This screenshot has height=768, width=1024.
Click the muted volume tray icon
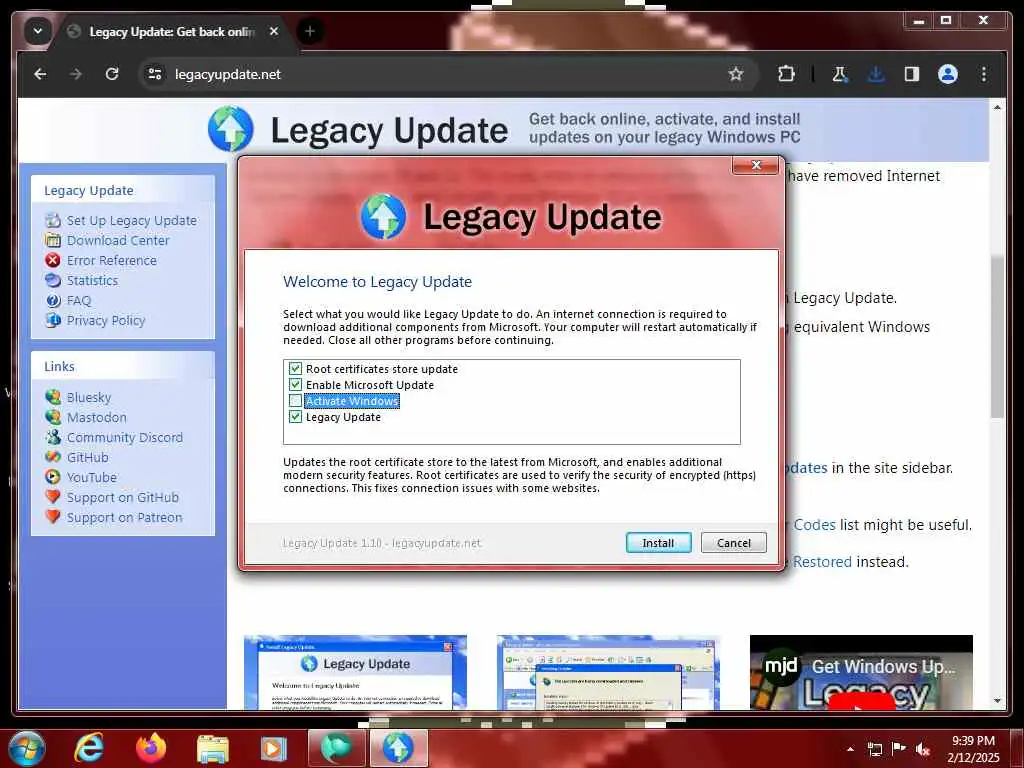coord(923,749)
